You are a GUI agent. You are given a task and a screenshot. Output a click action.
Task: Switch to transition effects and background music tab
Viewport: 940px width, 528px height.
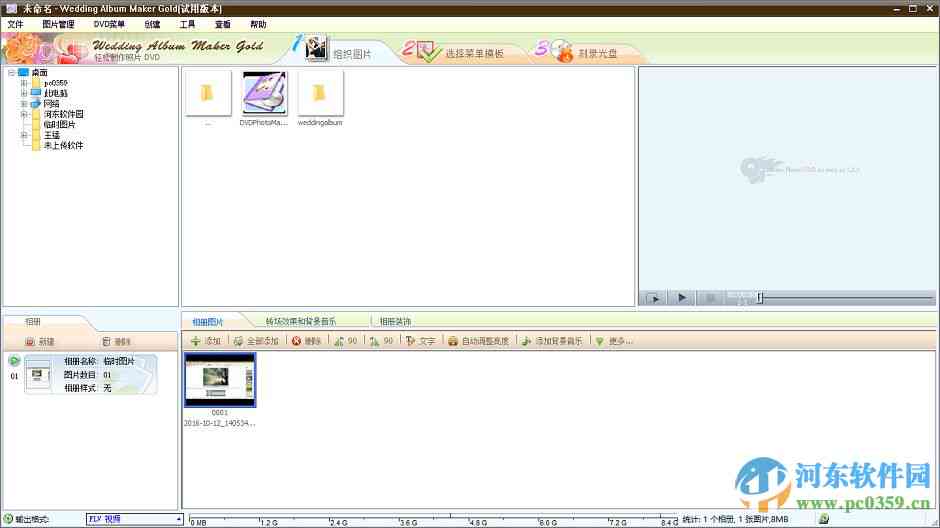(301, 322)
